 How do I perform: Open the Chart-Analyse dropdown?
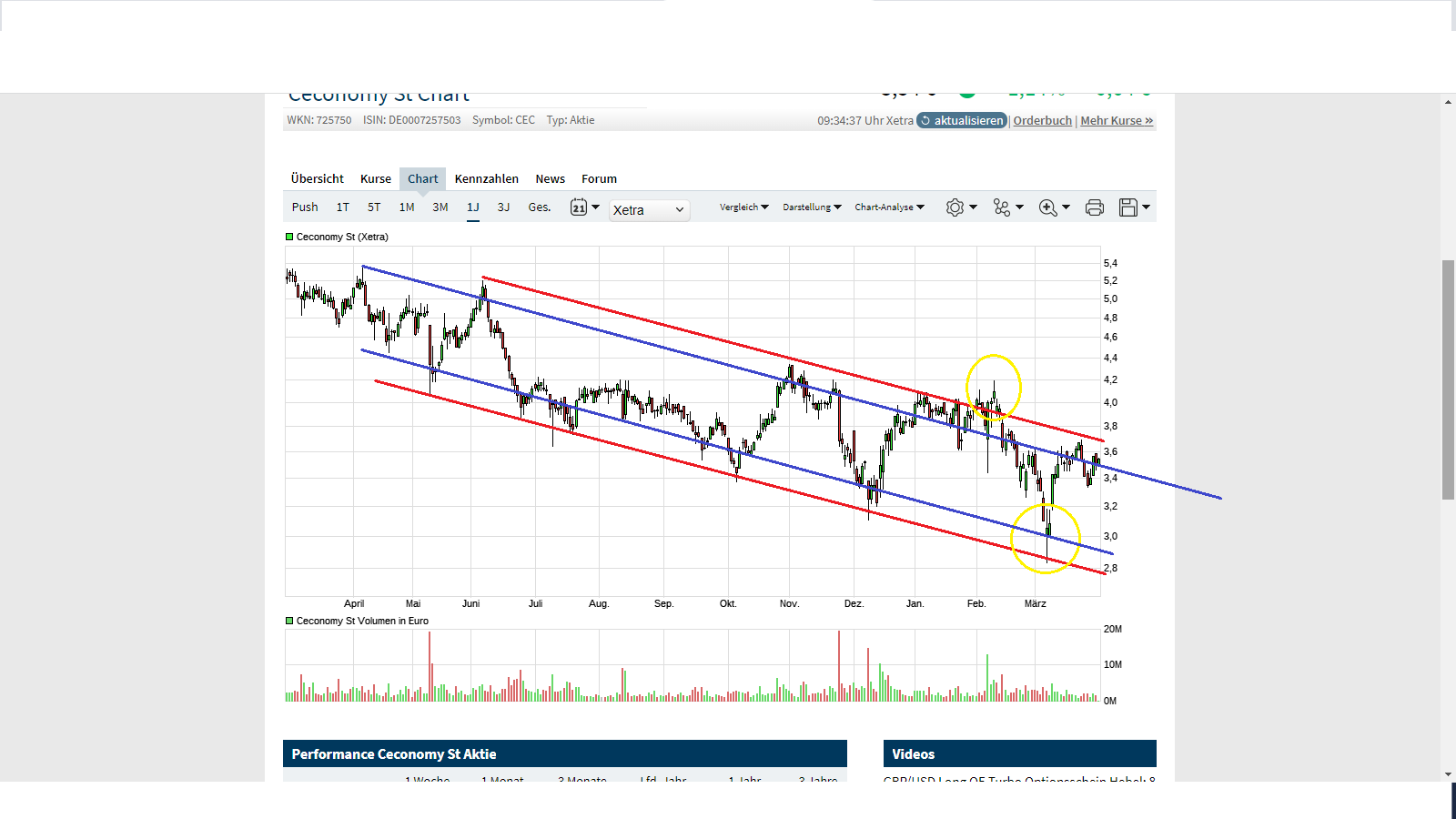click(887, 207)
